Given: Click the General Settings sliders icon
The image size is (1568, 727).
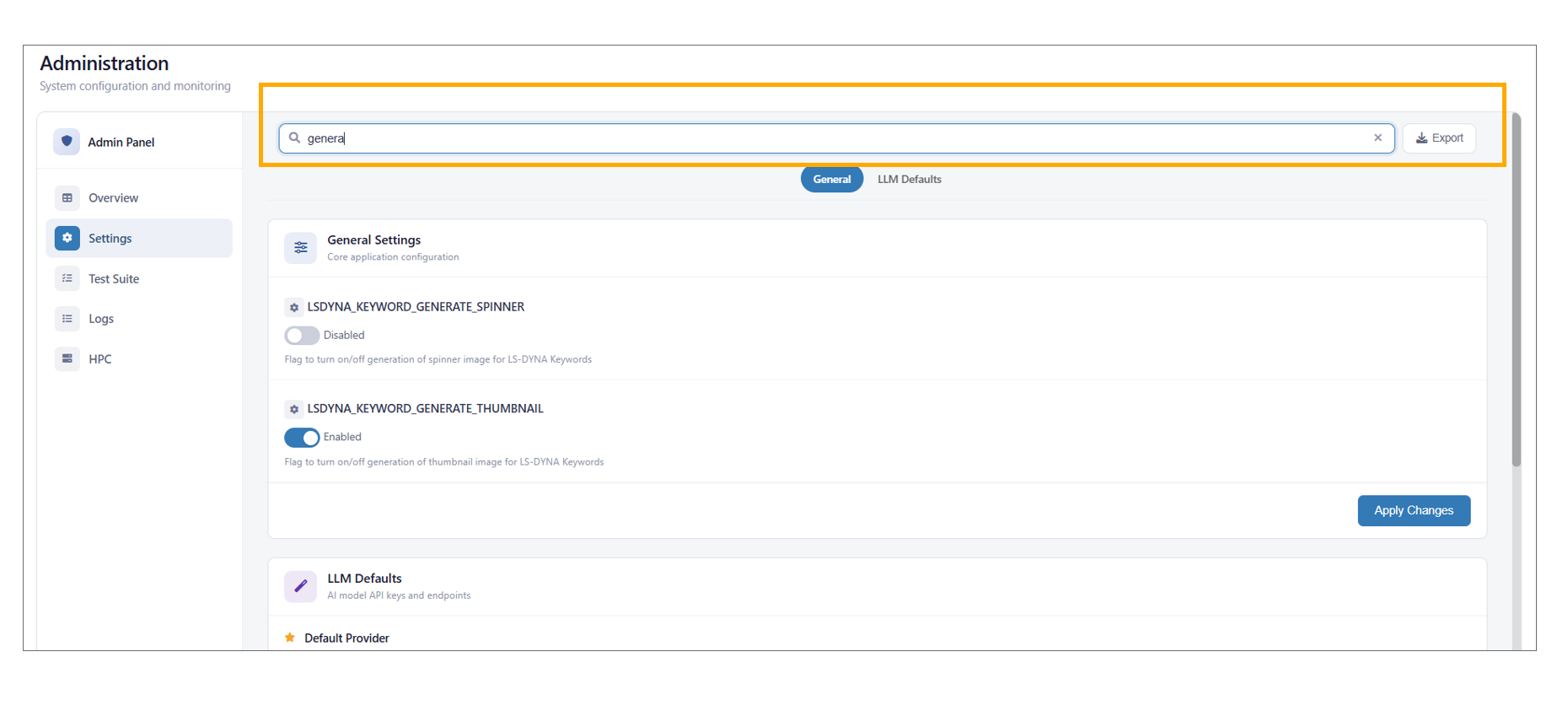Looking at the screenshot, I should coord(300,248).
